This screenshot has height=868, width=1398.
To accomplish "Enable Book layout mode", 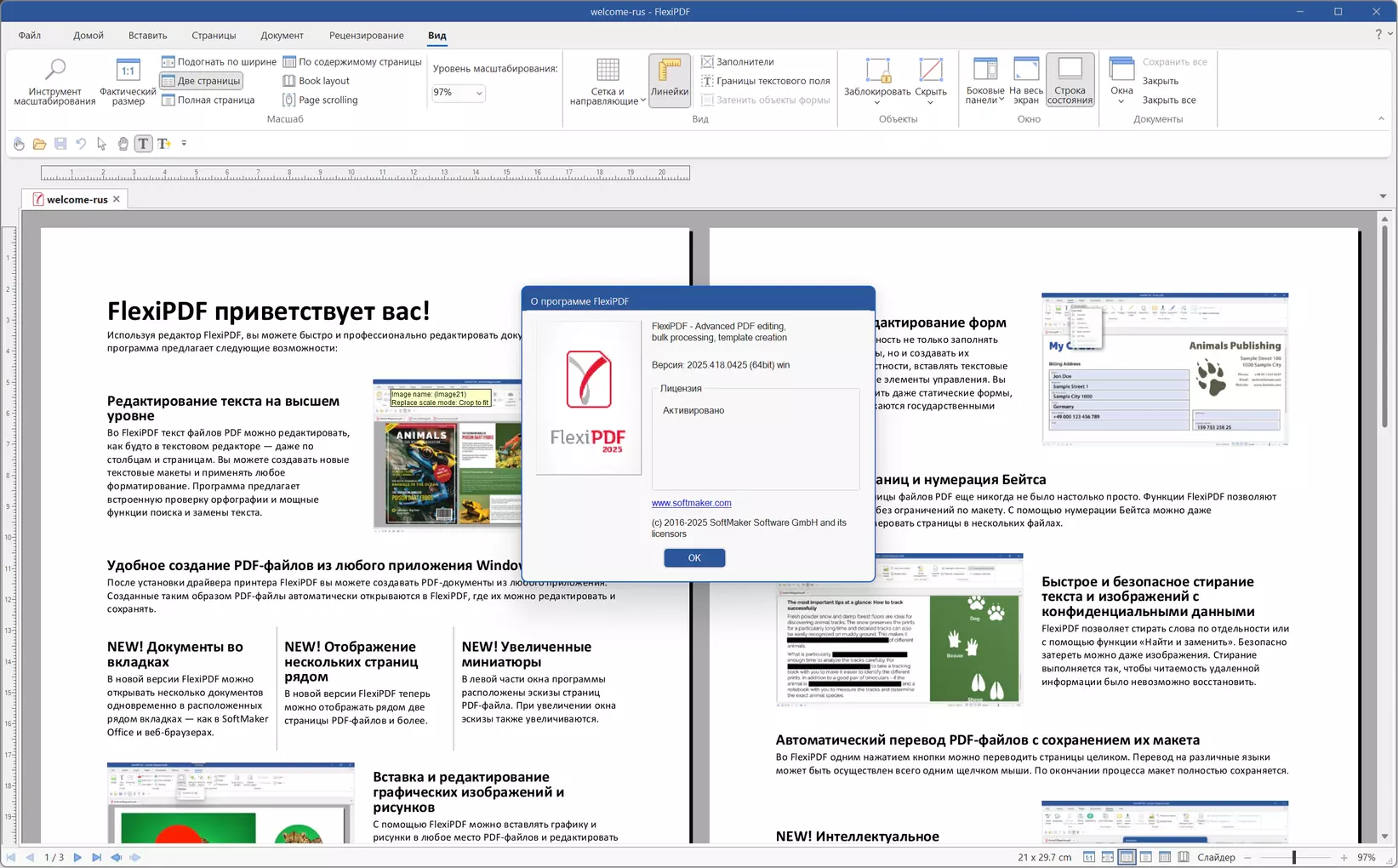I will [x=317, y=81].
